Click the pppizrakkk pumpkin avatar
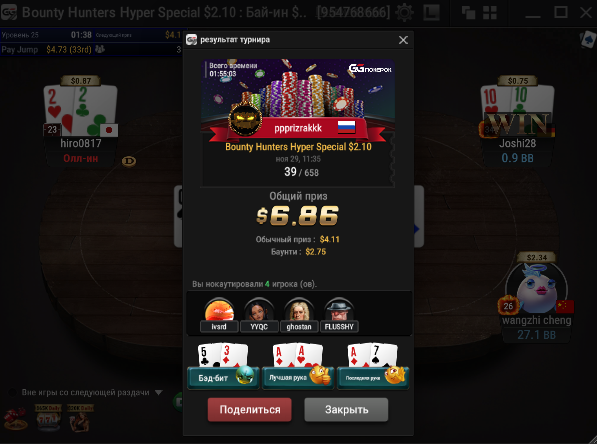Screen dimensions: 597x444 pyautogui.click(x=245, y=120)
